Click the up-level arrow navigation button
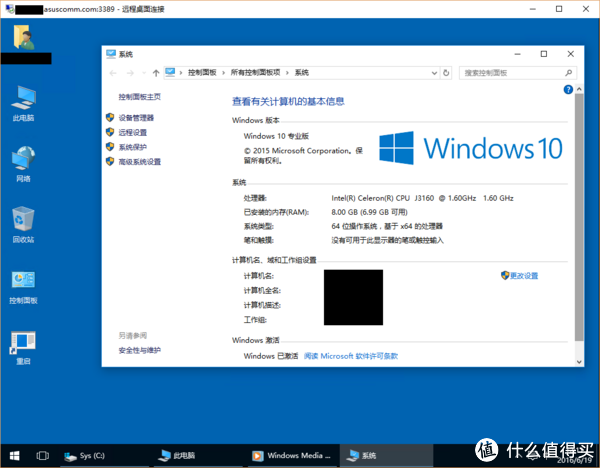Image resolution: width=600 pixels, height=468 pixels. [x=156, y=73]
